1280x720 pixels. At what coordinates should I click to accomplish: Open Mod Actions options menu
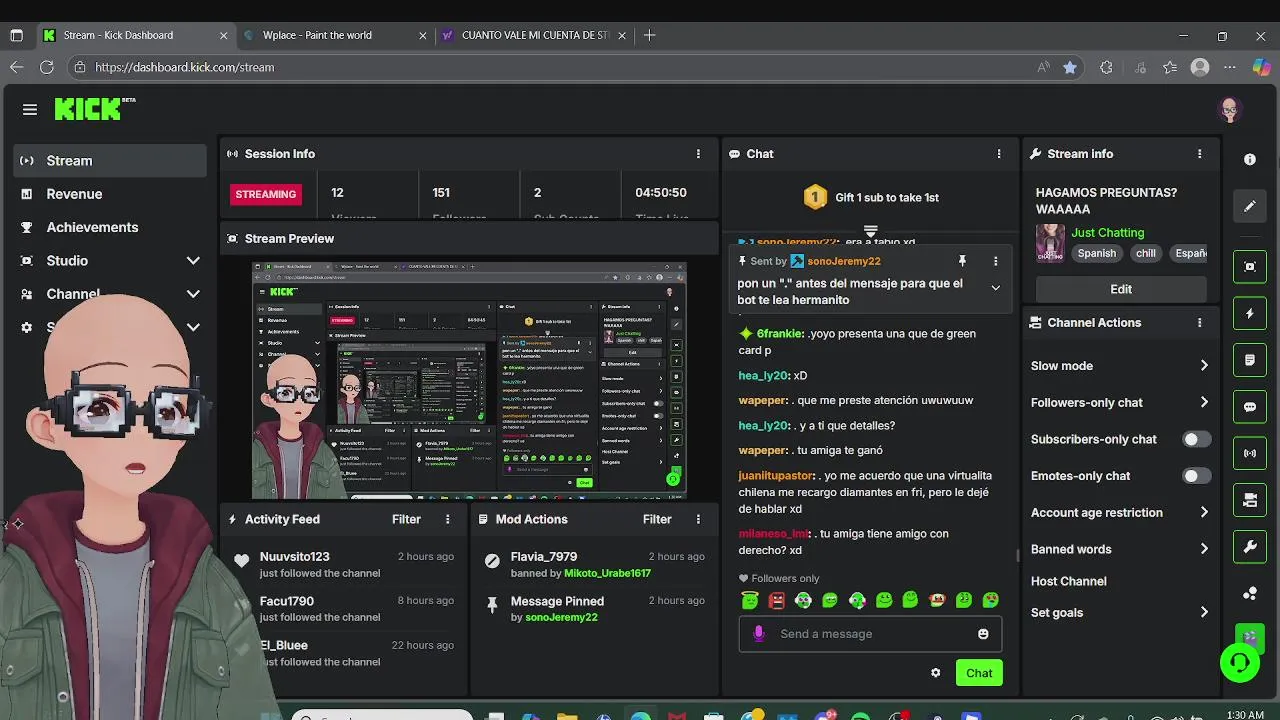698,519
